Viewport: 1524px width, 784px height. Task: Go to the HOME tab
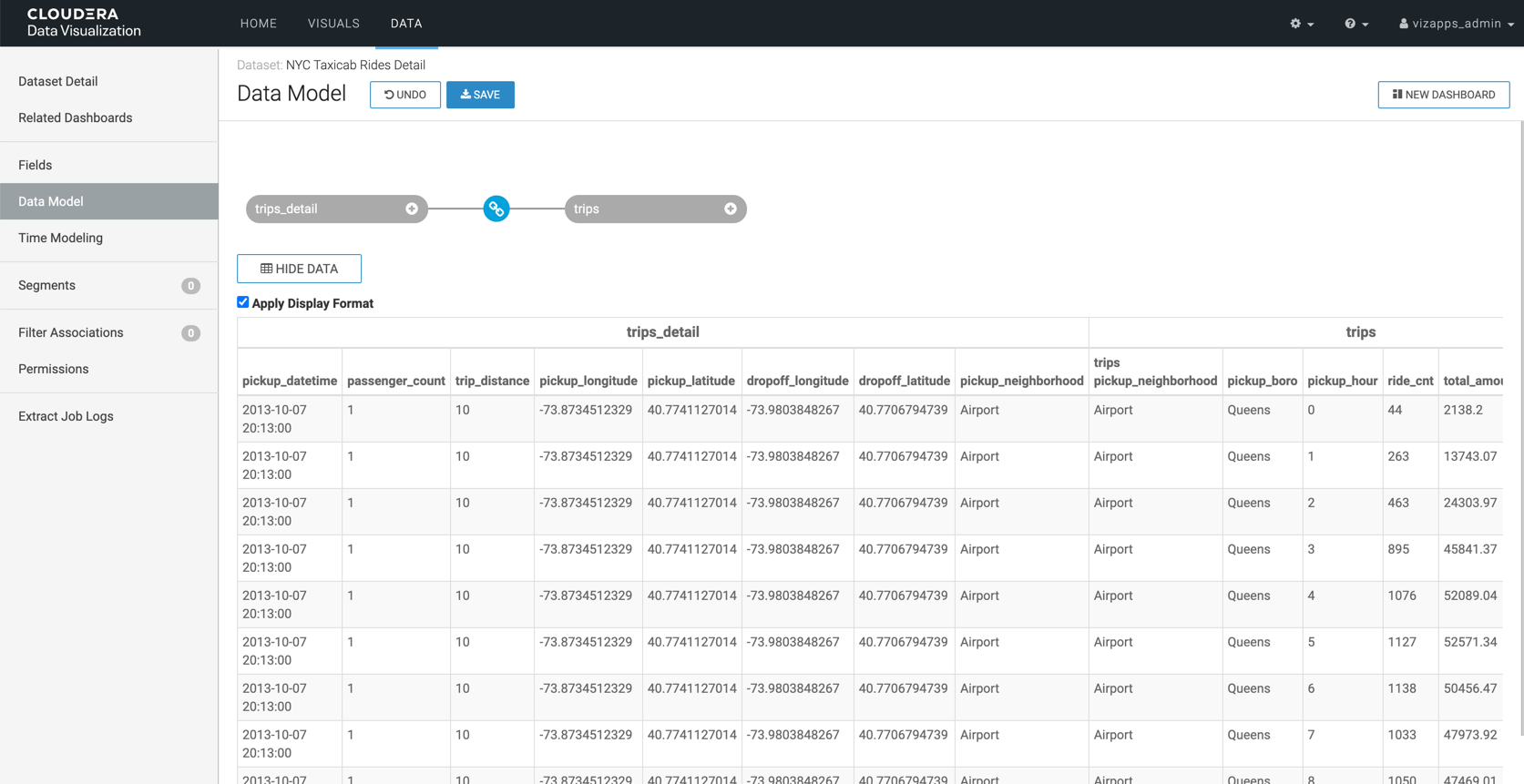259,24
